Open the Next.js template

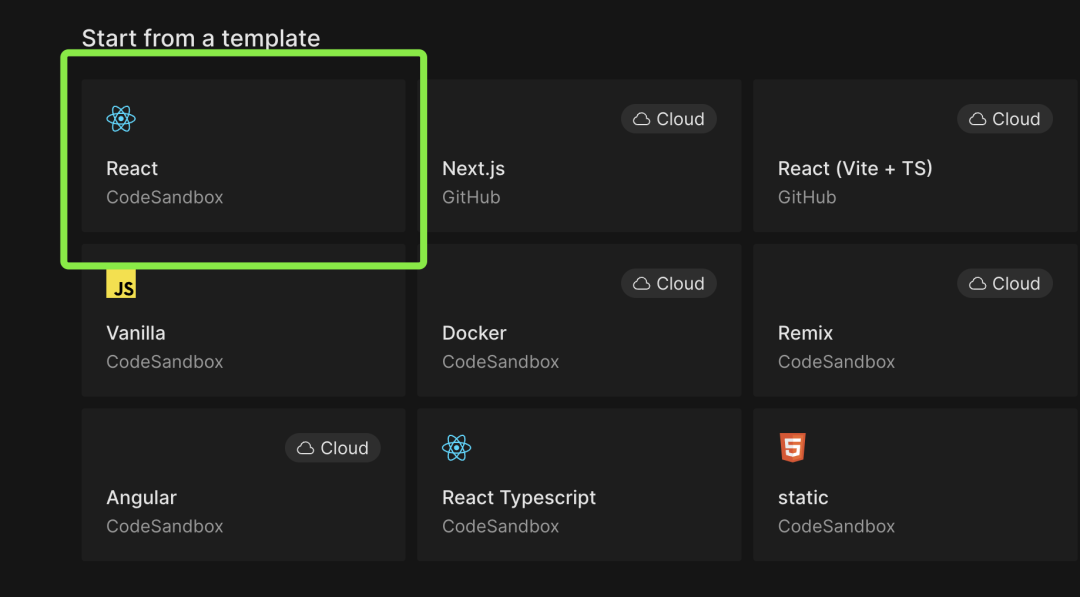point(579,156)
